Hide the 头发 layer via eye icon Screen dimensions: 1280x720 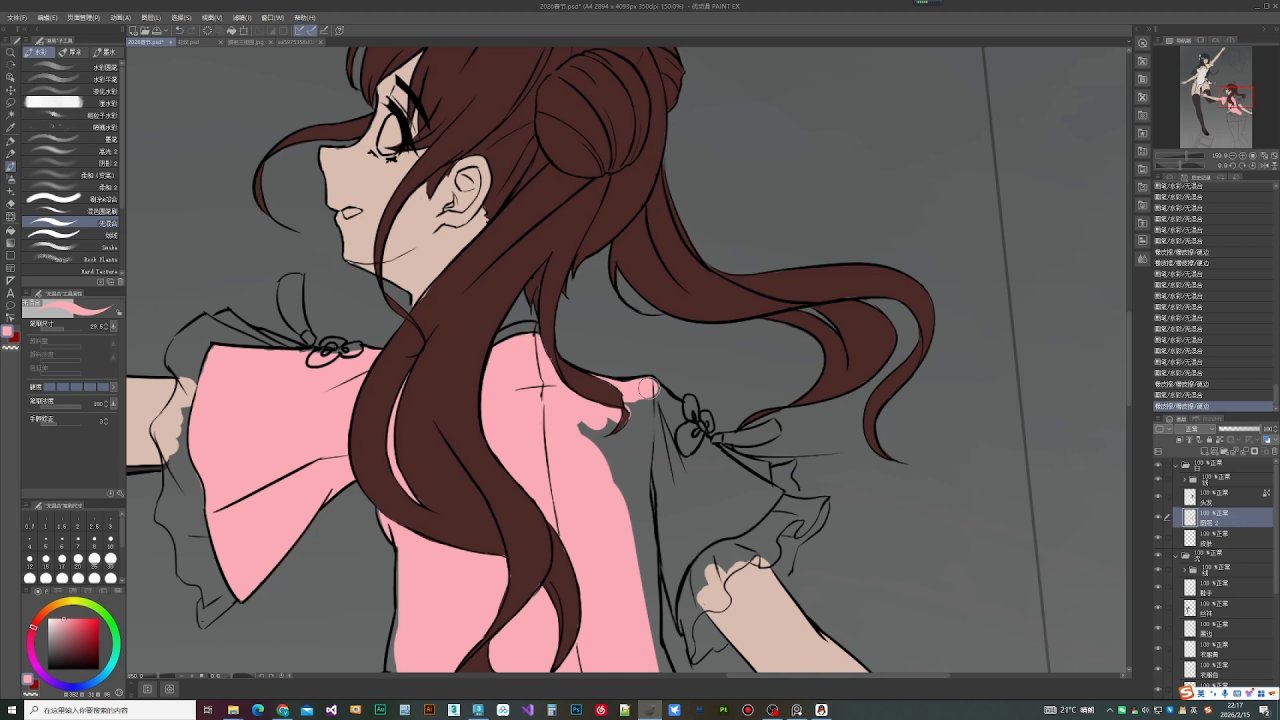[1158, 497]
